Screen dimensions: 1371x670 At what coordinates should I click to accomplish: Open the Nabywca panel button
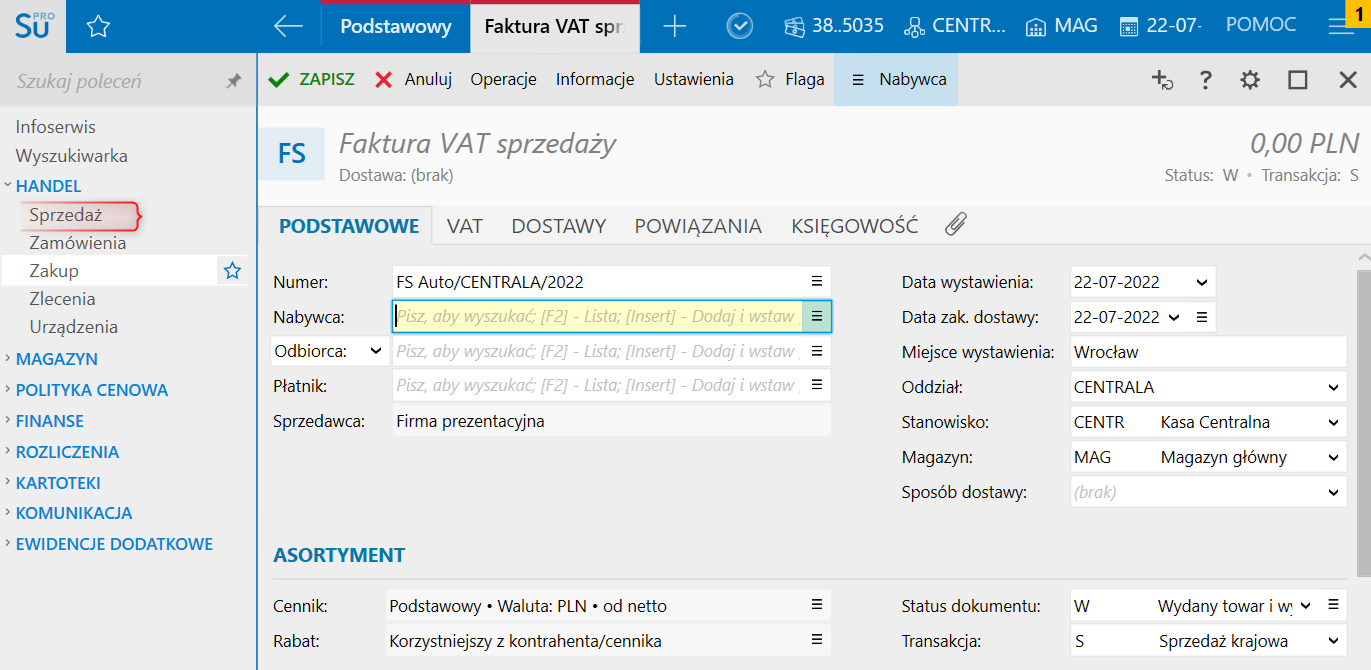(896, 79)
